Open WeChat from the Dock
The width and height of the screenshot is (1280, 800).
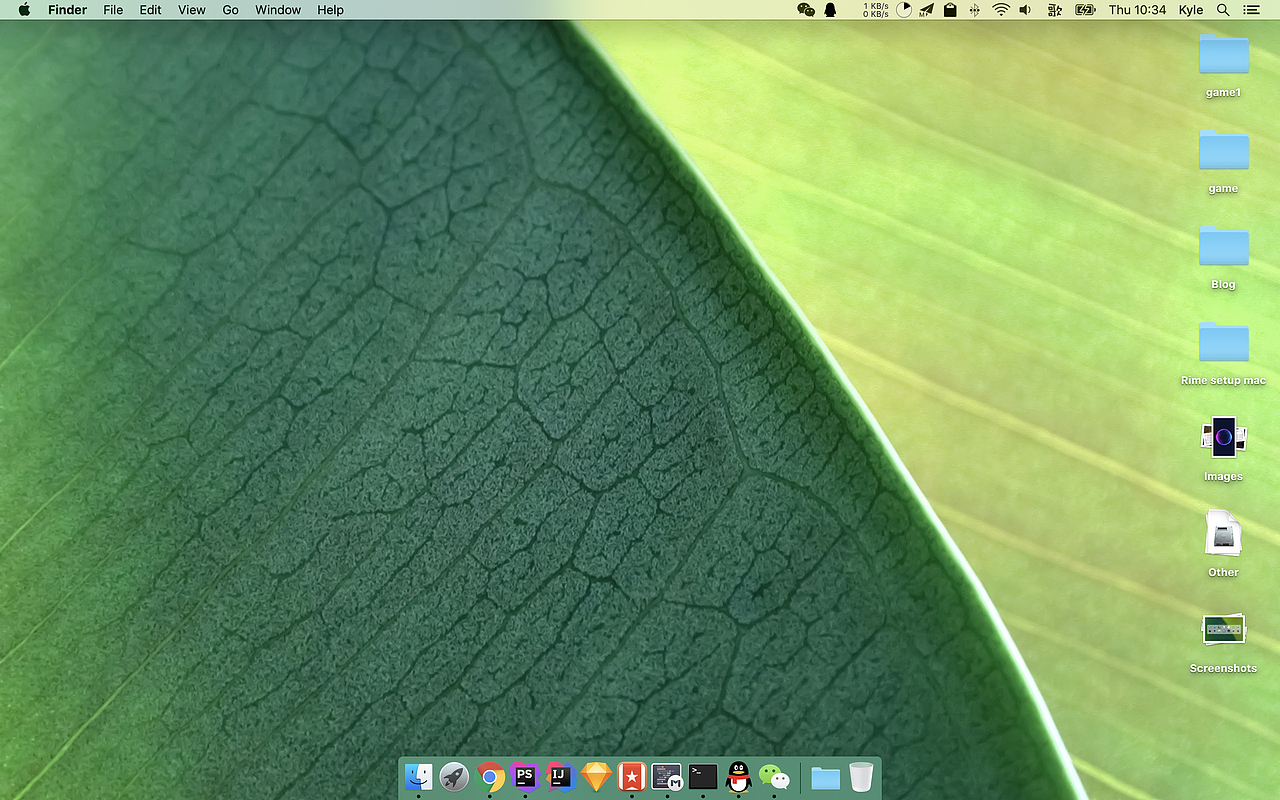pos(774,776)
